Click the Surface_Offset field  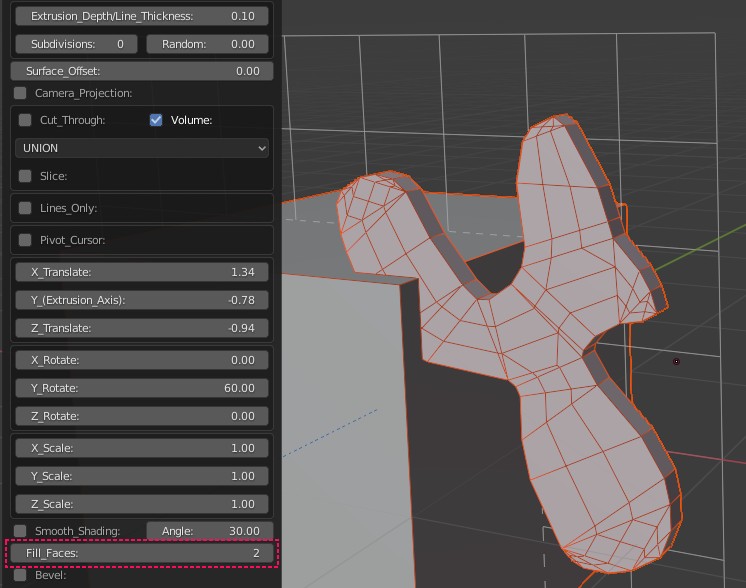coord(142,71)
